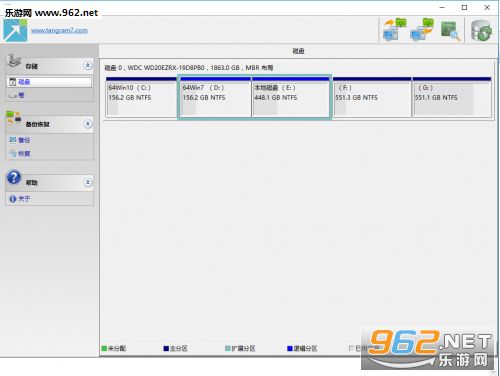
Task: Click disk 0 WDC WD20EZRX title text
Action: click(x=189, y=68)
